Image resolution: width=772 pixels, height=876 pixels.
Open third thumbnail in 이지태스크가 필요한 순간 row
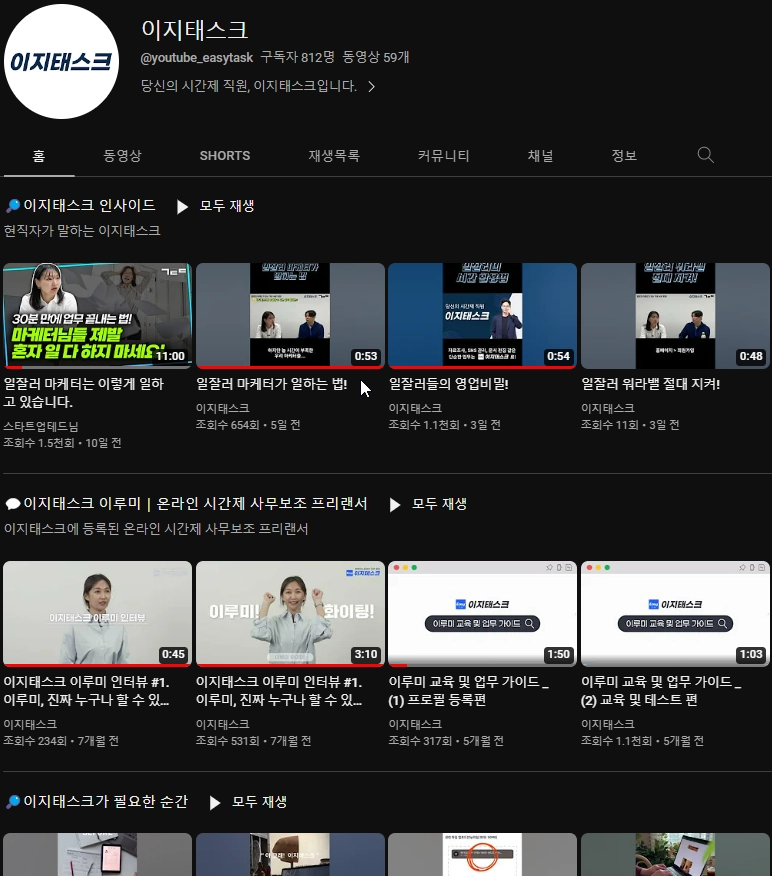point(483,855)
